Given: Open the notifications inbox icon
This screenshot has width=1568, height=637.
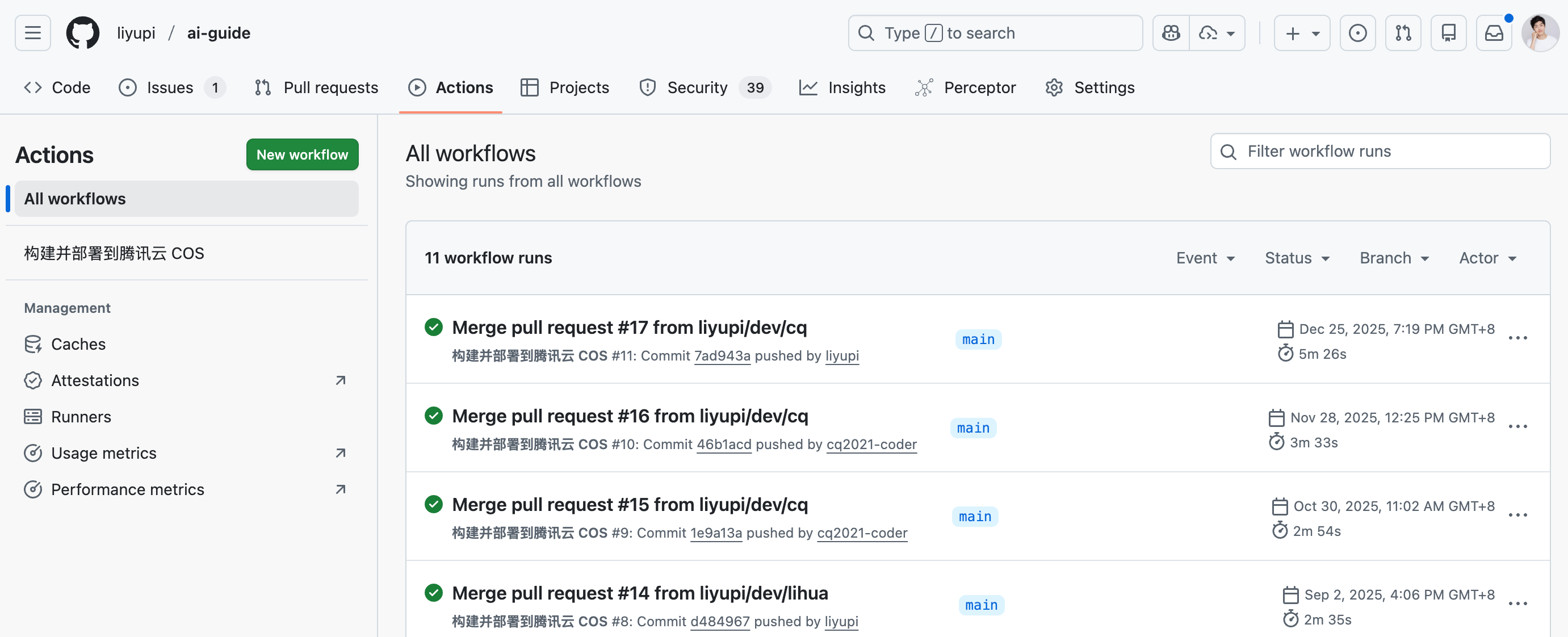Looking at the screenshot, I should (1493, 33).
